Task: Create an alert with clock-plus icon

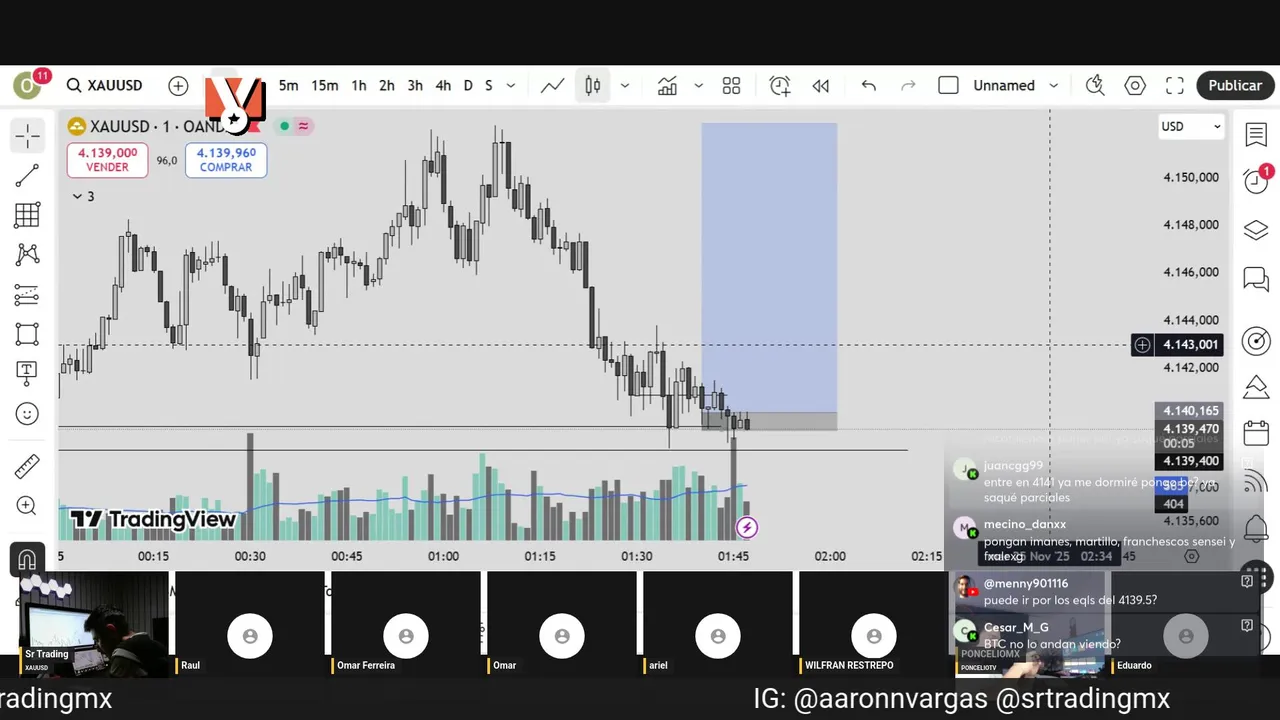Action: 779,86
